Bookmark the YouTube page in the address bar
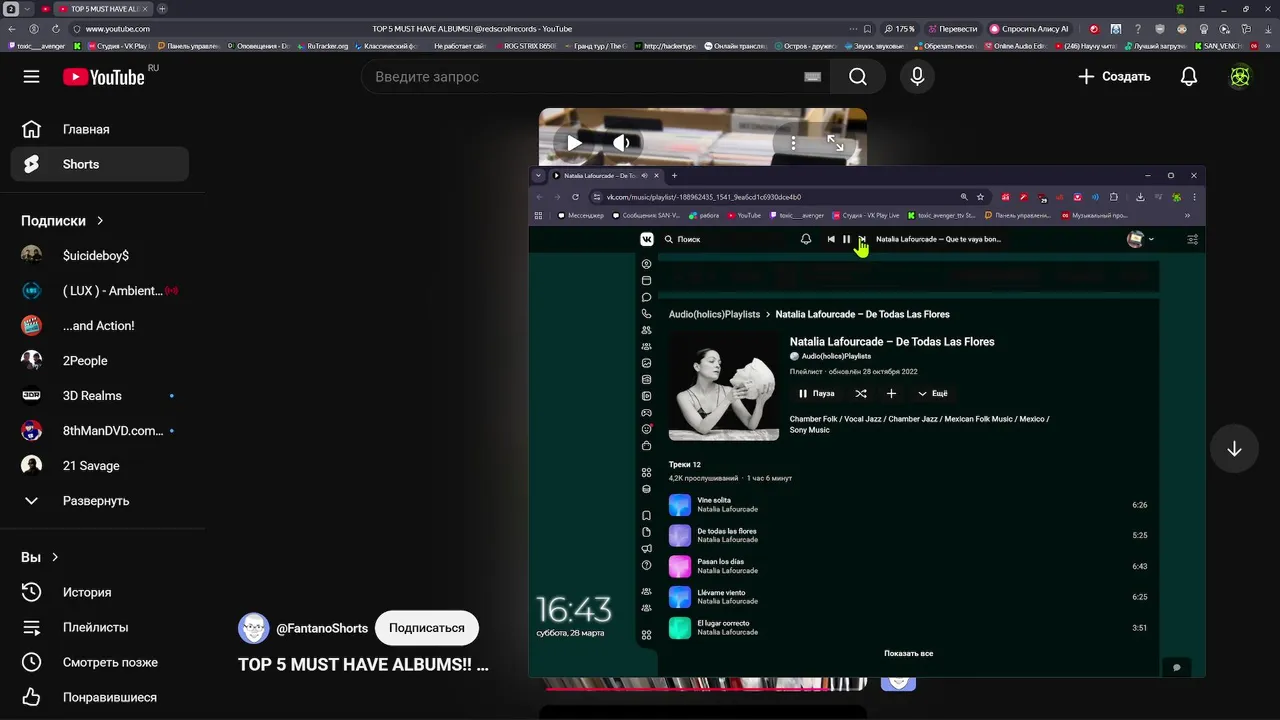The image size is (1280, 720). (867, 29)
